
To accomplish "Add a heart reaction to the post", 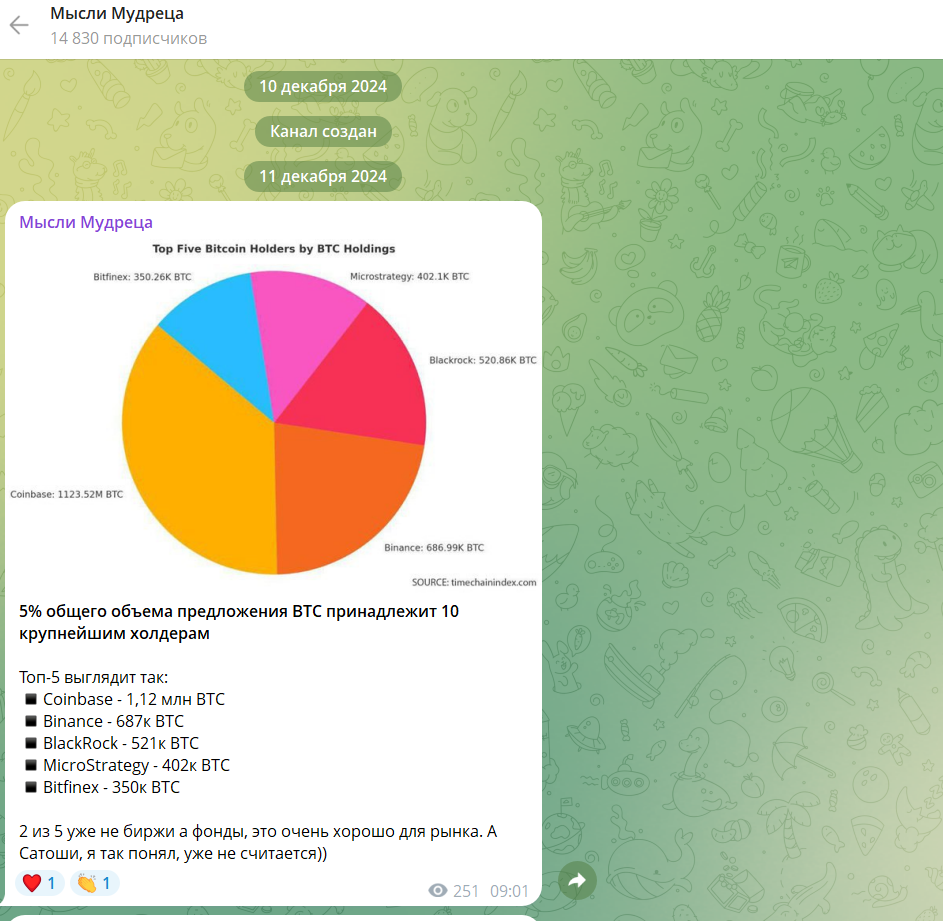I will pyautogui.click(x=40, y=883).
